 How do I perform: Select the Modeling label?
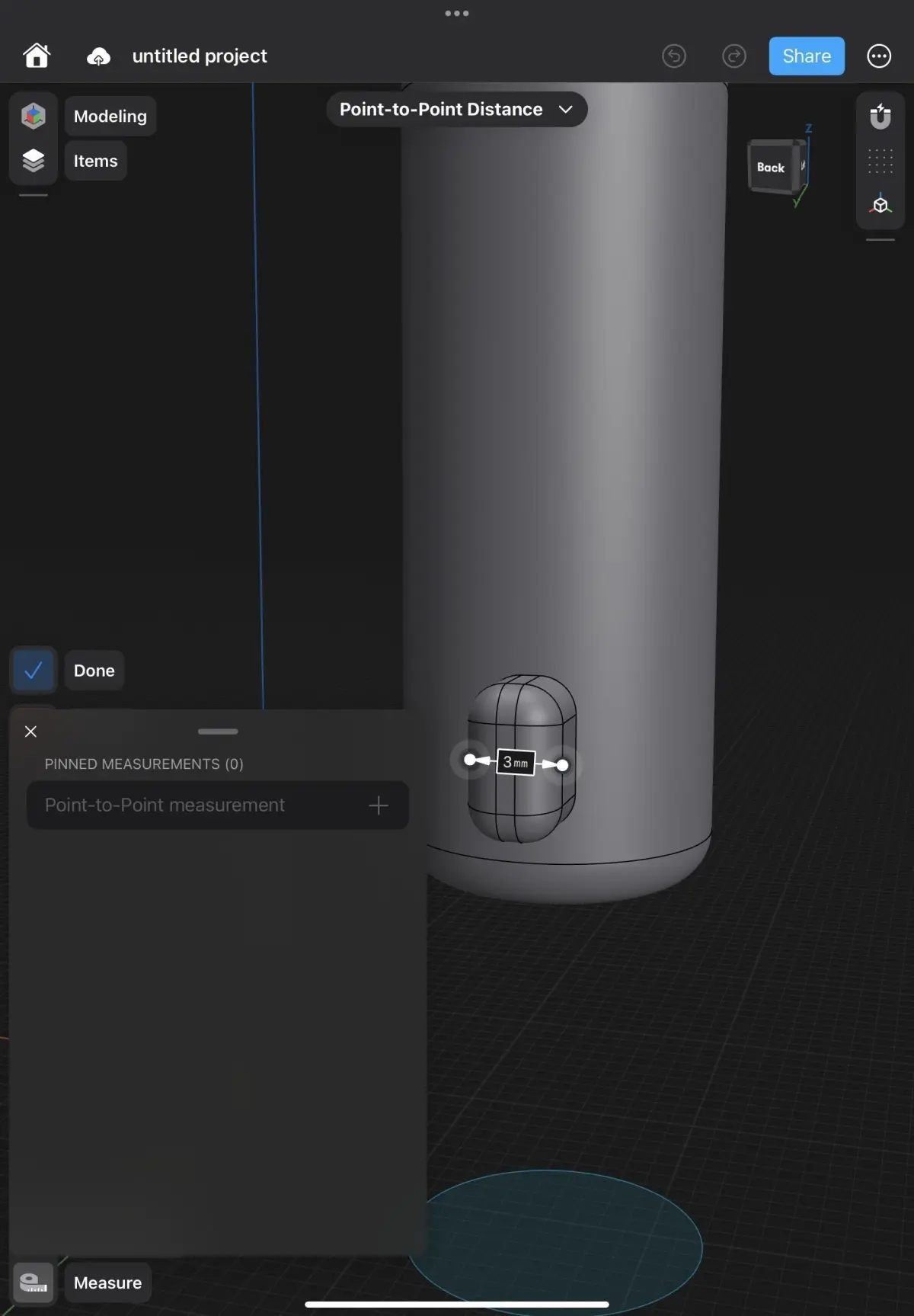point(110,116)
